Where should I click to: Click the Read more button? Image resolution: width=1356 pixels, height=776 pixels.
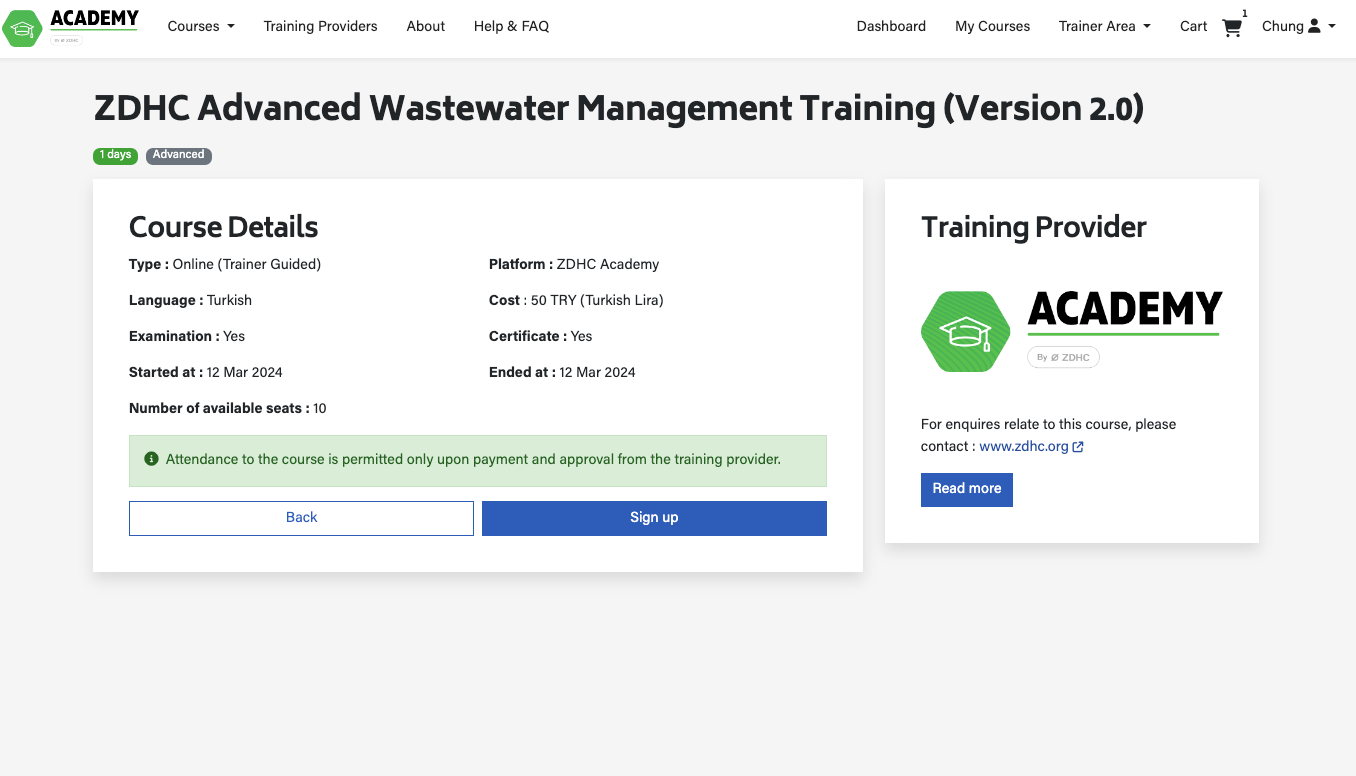[x=967, y=489]
